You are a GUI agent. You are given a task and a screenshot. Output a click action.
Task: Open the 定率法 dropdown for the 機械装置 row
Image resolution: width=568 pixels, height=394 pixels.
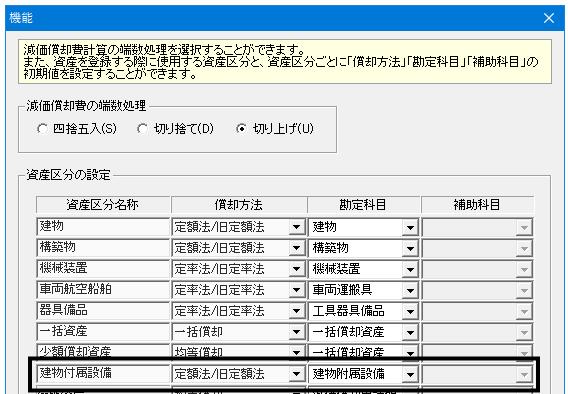click(x=297, y=269)
